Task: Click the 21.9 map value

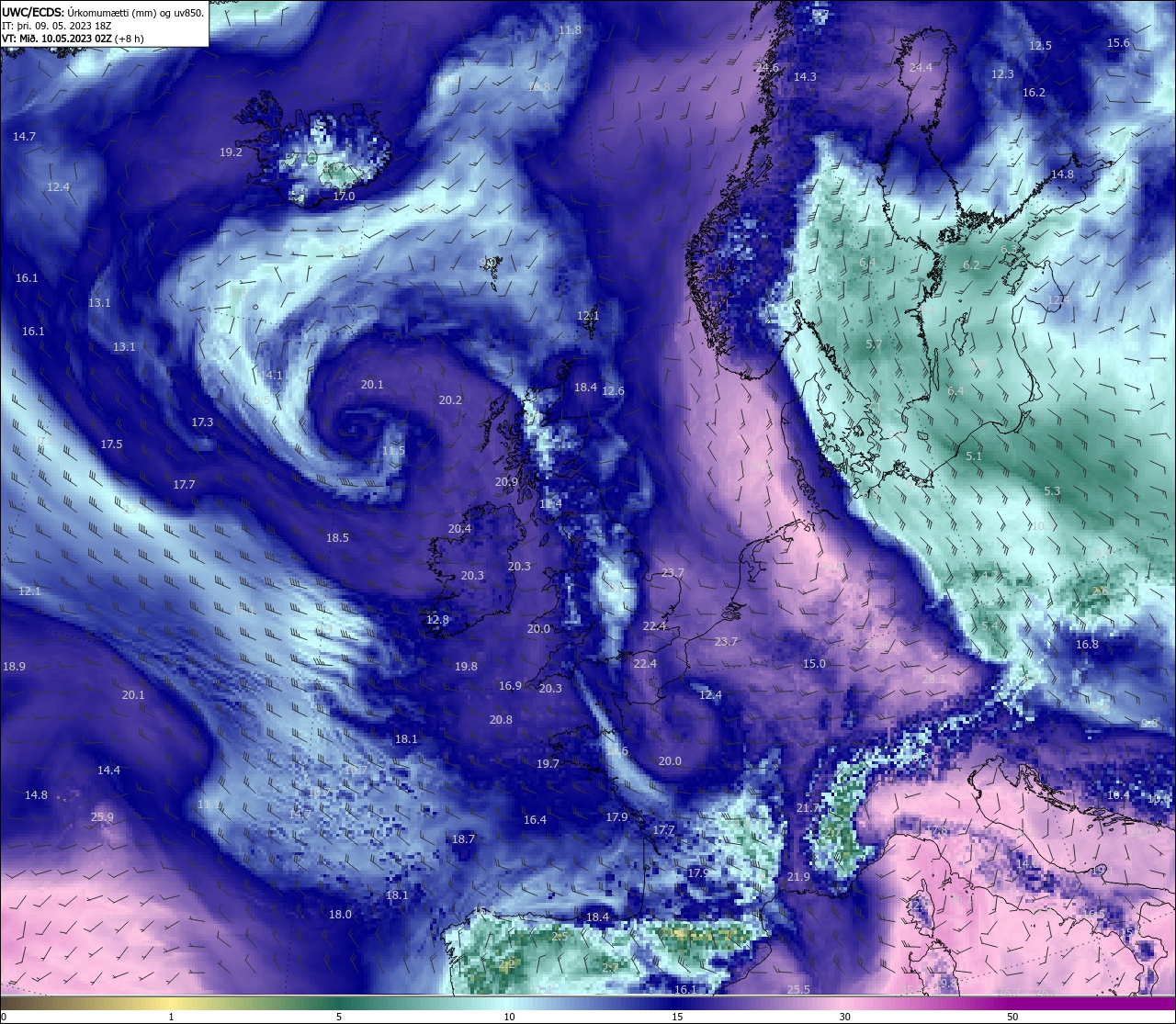Action: [x=798, y=877]
